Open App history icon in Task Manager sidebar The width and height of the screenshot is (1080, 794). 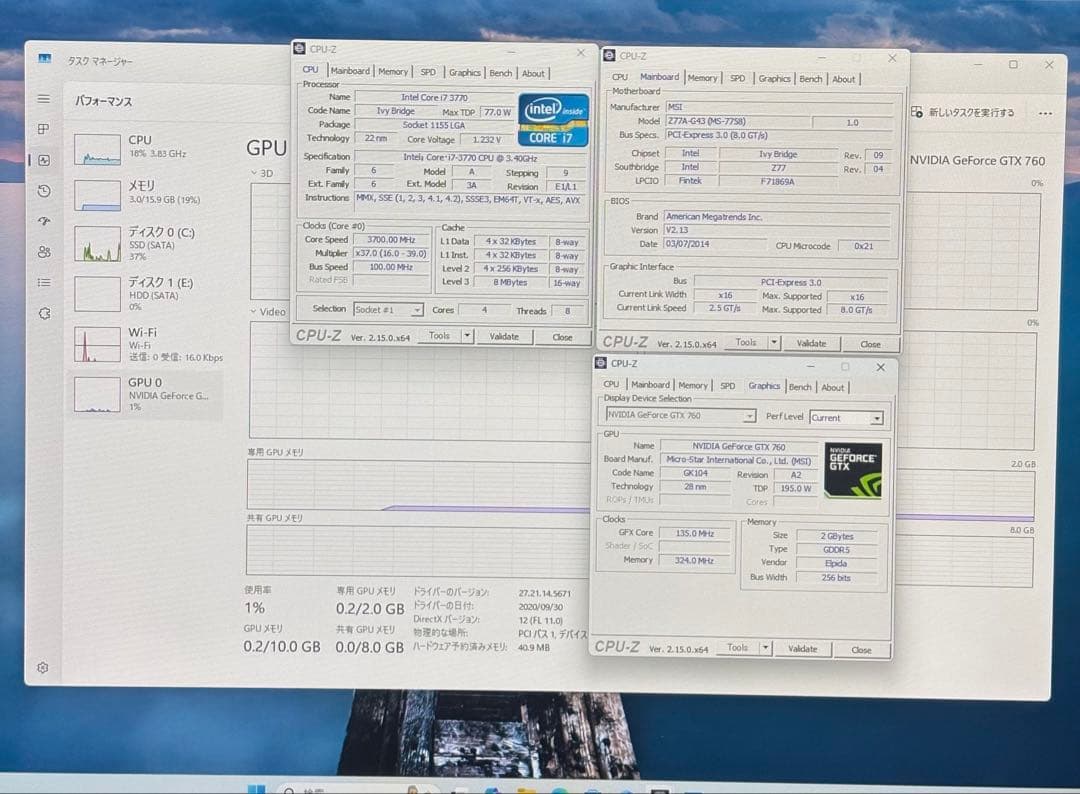44,191
